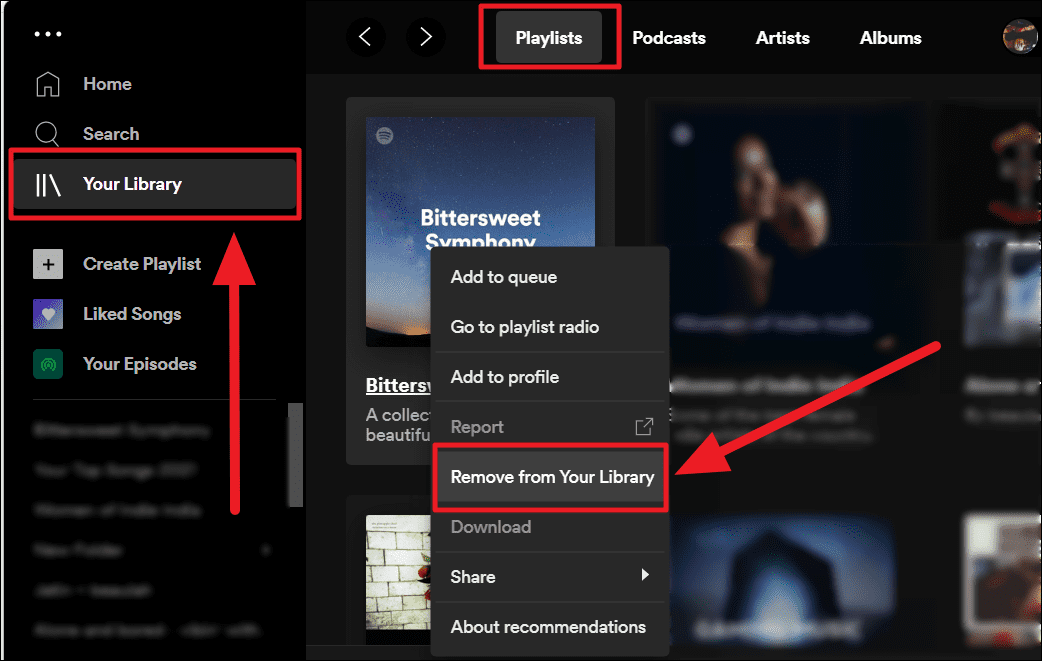Choose Report in the context menu
The width and height of the screenshot is (1042, 661).
pos(550,426)
